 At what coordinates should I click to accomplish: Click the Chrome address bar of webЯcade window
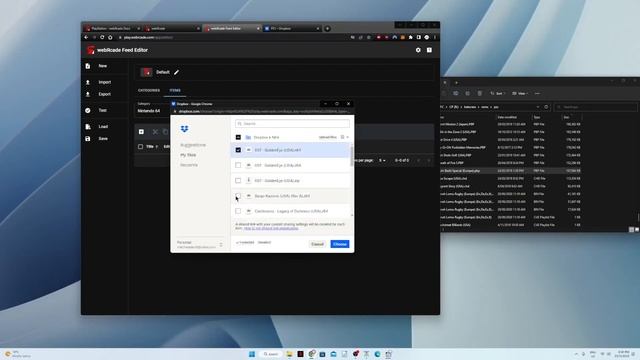click(233, 37)
